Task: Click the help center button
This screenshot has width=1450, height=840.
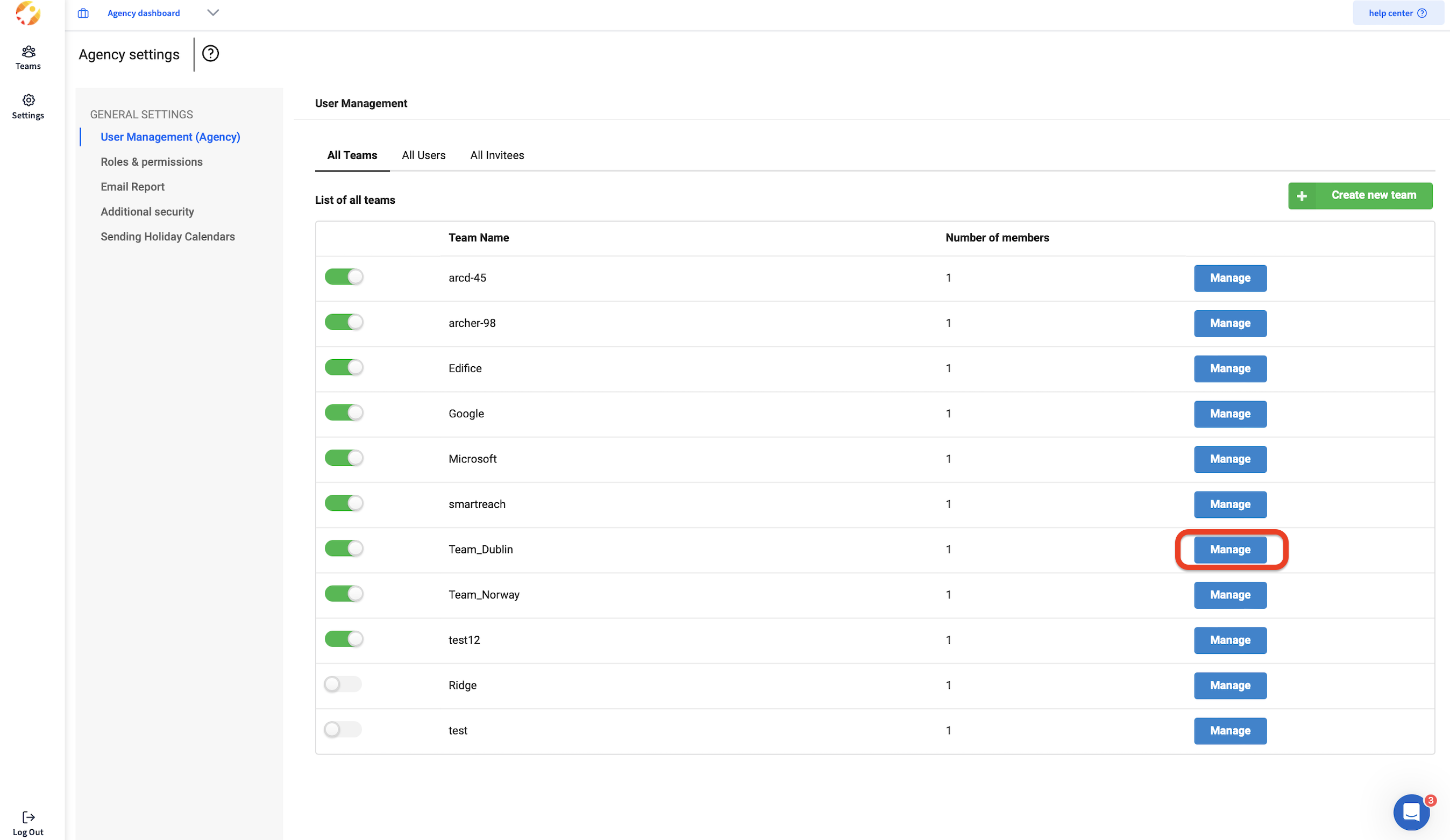Action: (x=1397, y=13)
